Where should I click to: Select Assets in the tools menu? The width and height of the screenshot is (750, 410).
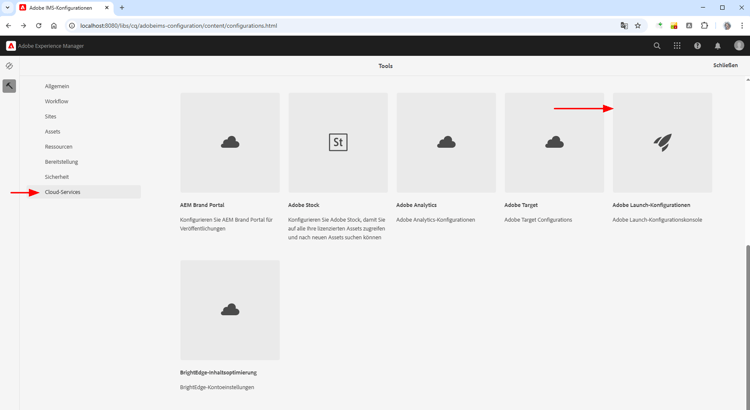(x=53, y=132)
